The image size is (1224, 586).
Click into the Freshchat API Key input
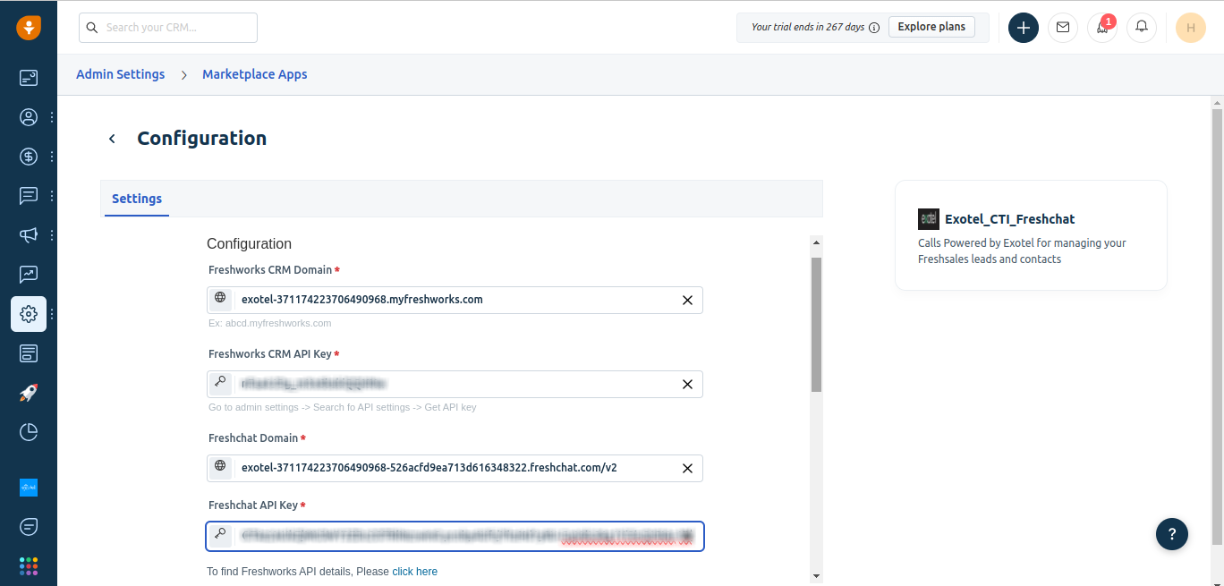[x=455, y=536]
